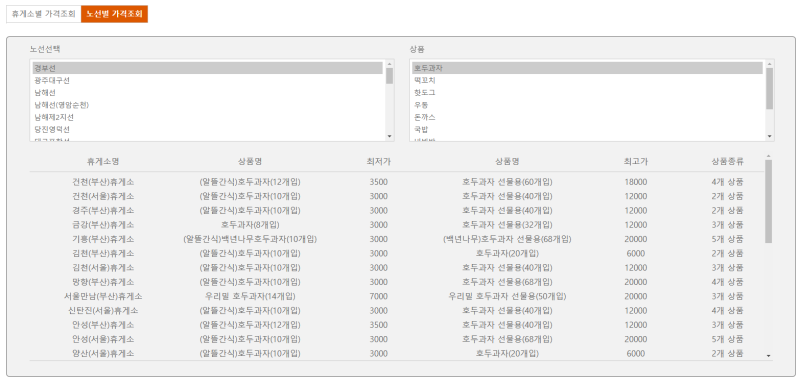Select the 서울만남(부산)휴게소 row
The height and width of the screenshot is (383, 800).
coord(397,296)
